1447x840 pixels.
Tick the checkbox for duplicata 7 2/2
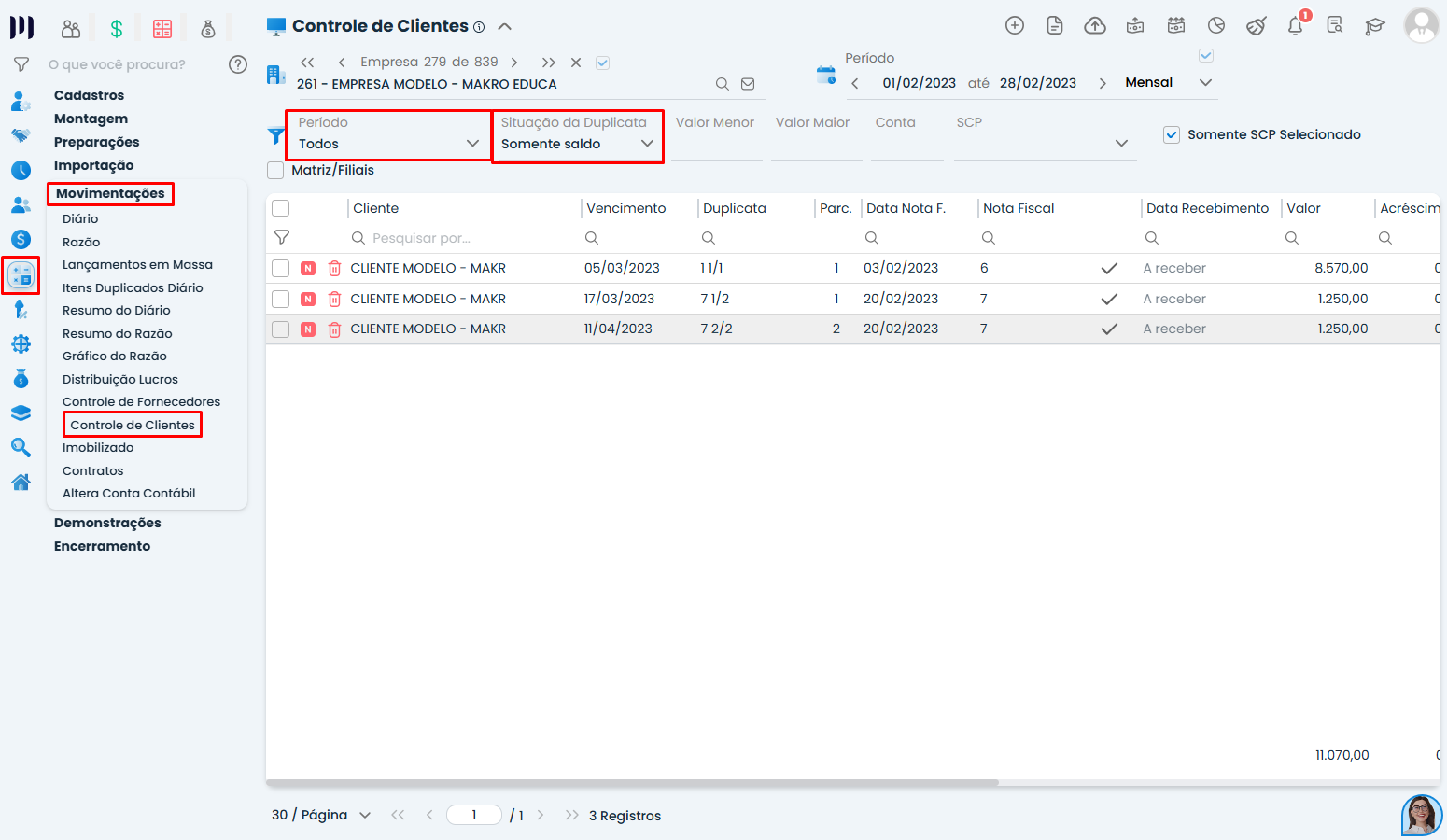(x=281, y=329)
